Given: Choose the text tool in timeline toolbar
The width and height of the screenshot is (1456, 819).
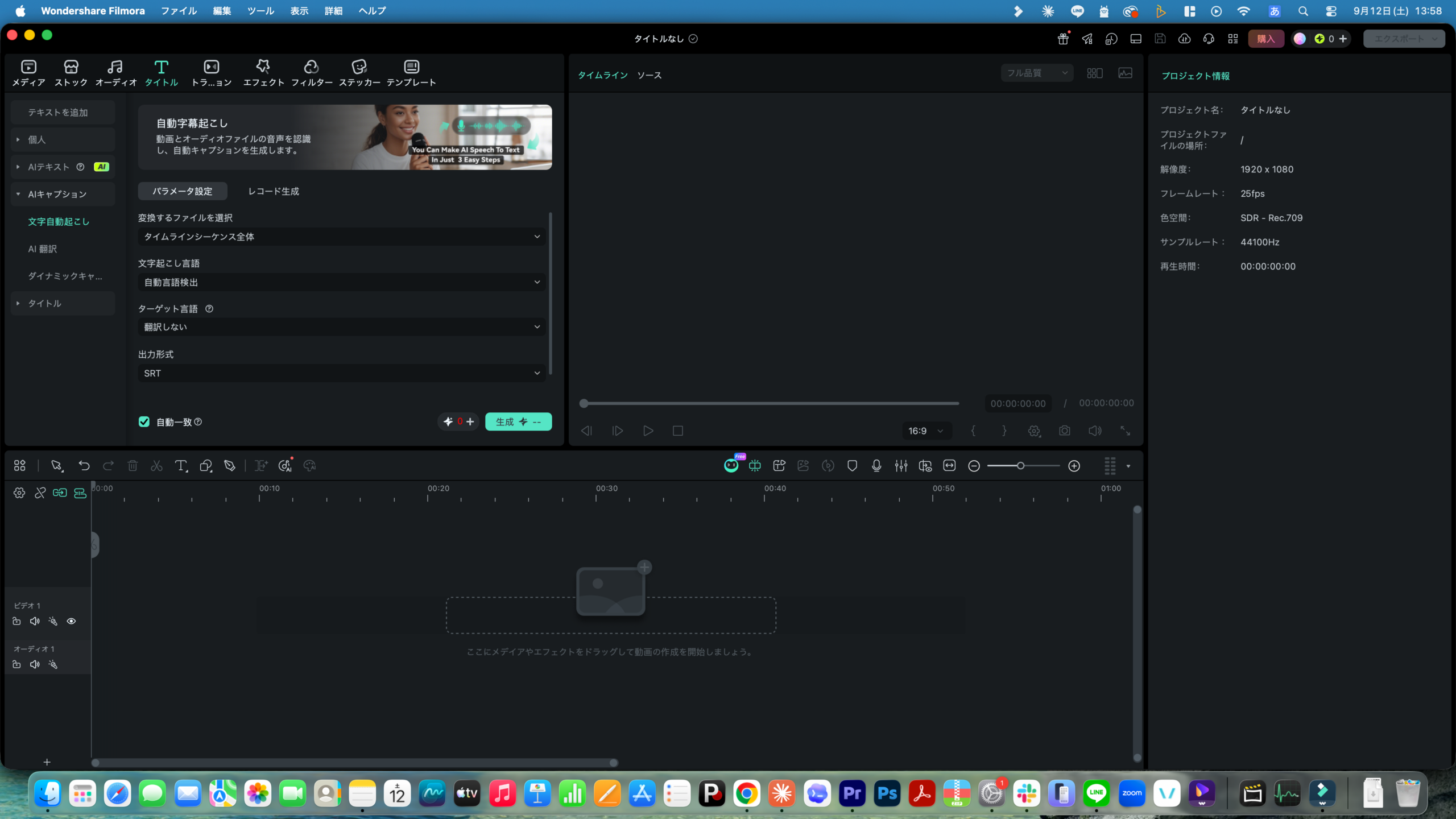Looking at the screenshot, I should click(x=181, y=466).
